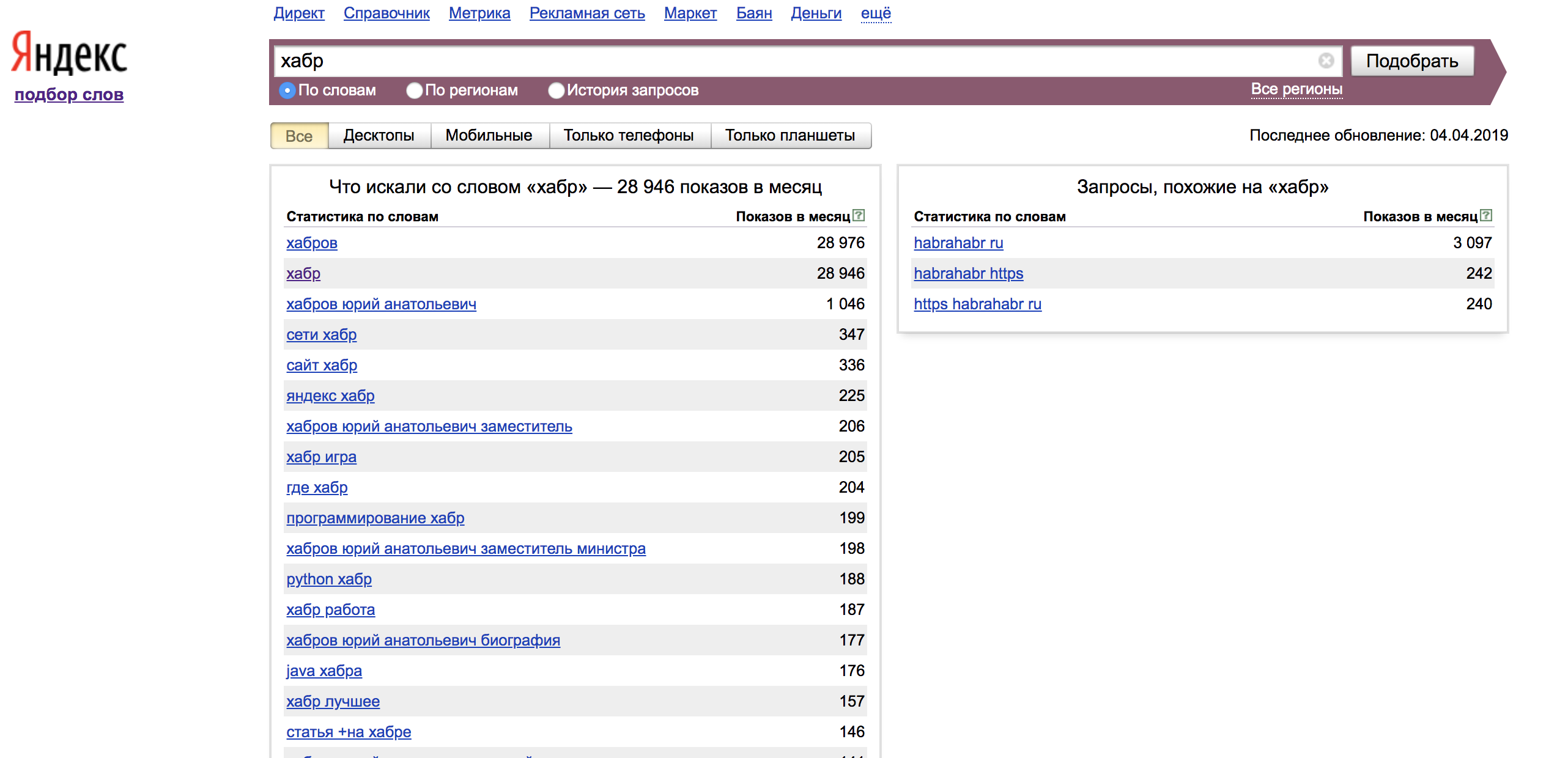Click 'Последнее обновление: 04.04.2019' text
The width and height of the screenshot is (1568, 758).
1378,135
